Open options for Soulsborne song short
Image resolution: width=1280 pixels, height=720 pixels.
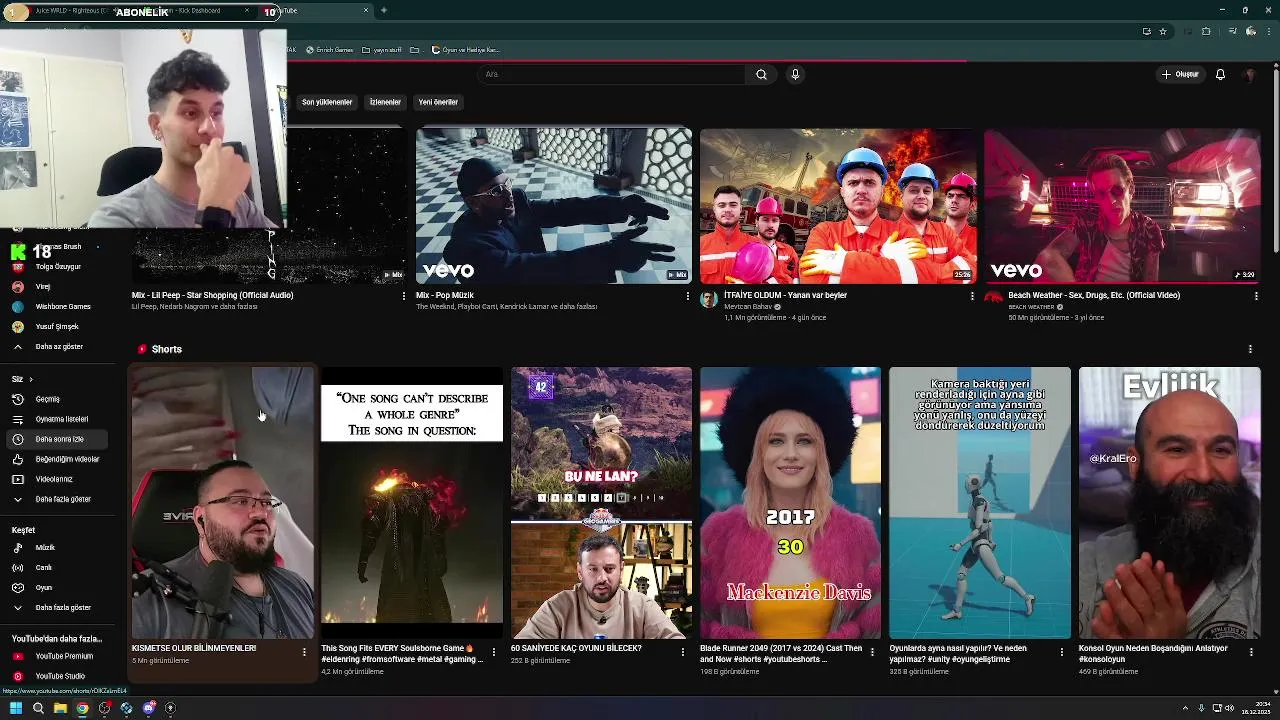click(494, 652)
